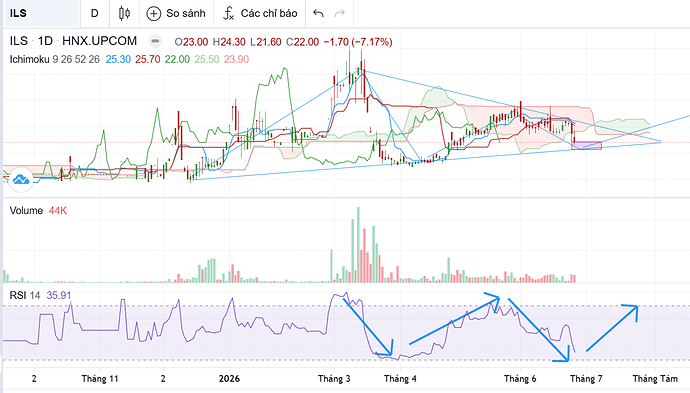Click the change value −1.70 (−7.17%)
The width and height of the screenshot is (690, 393).
(x=358, y=42)
